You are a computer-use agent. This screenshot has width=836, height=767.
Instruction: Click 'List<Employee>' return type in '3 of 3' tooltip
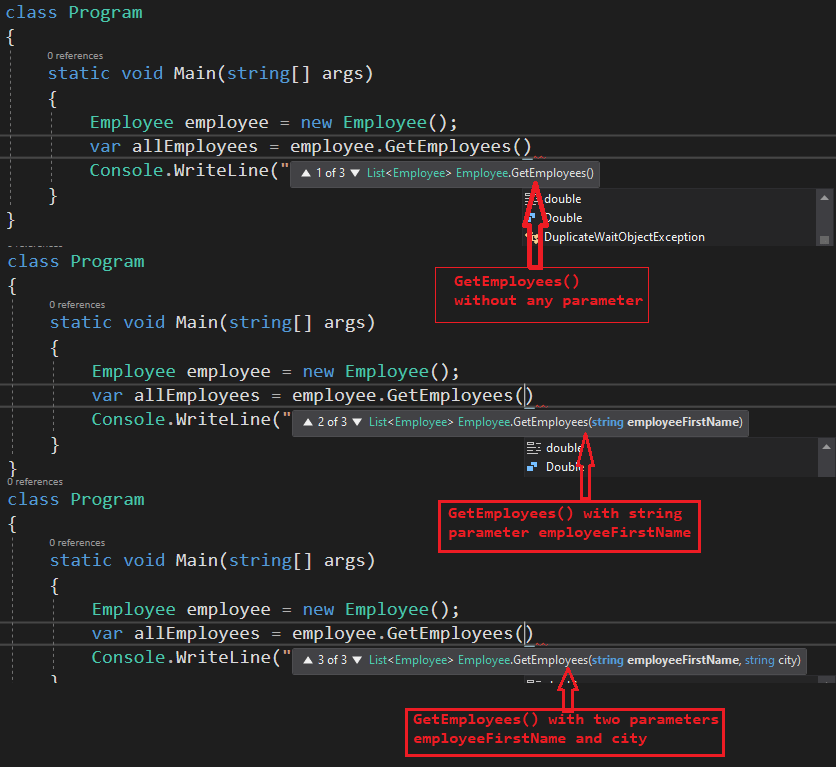click(x=411, y=660)
